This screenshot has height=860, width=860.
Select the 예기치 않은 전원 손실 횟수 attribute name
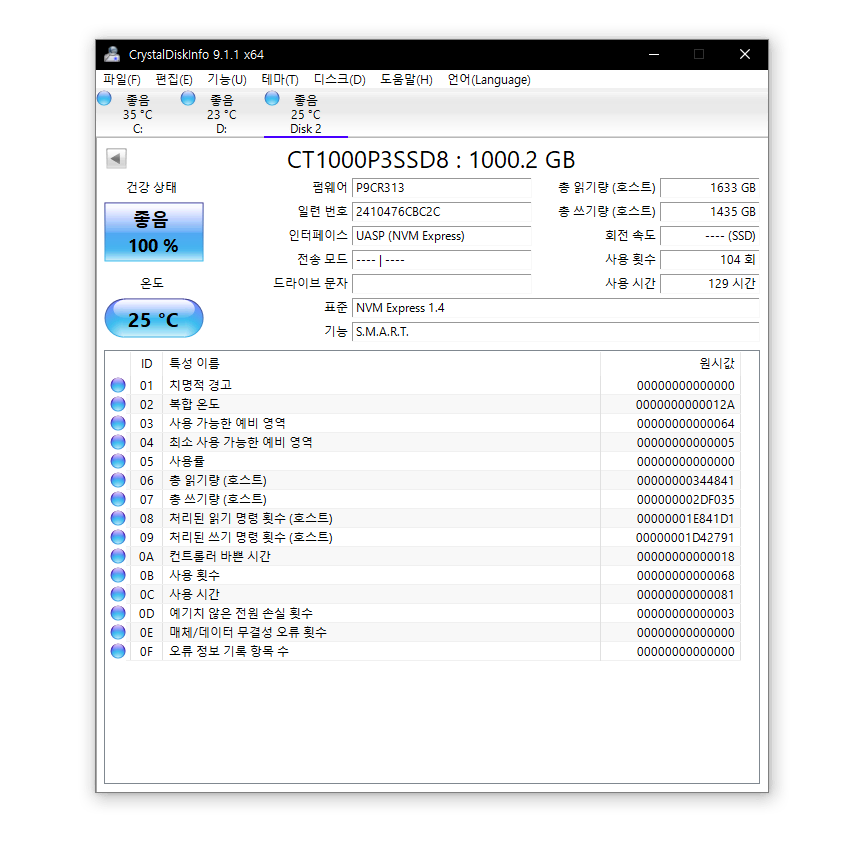(241, 613)
